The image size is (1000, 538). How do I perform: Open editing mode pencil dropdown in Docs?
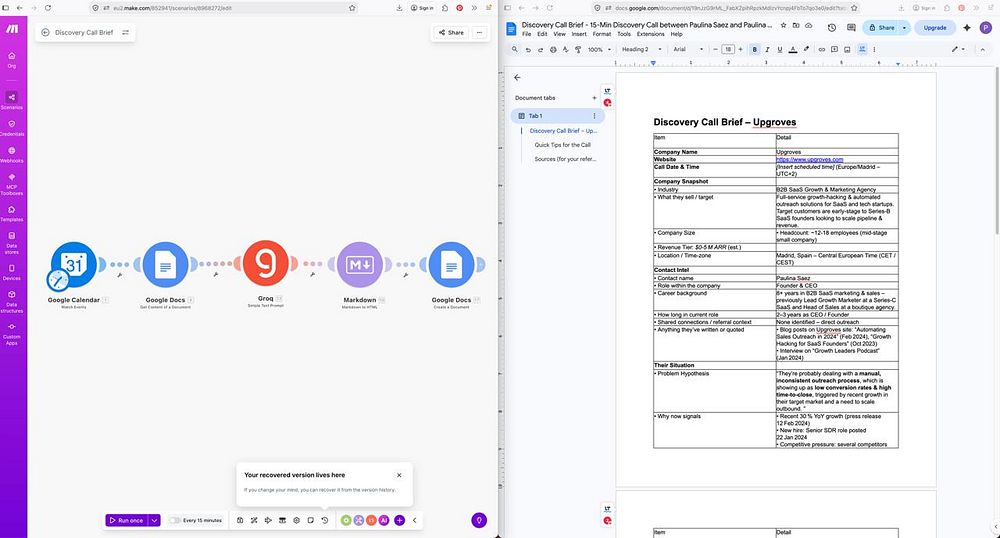(958, 49)
